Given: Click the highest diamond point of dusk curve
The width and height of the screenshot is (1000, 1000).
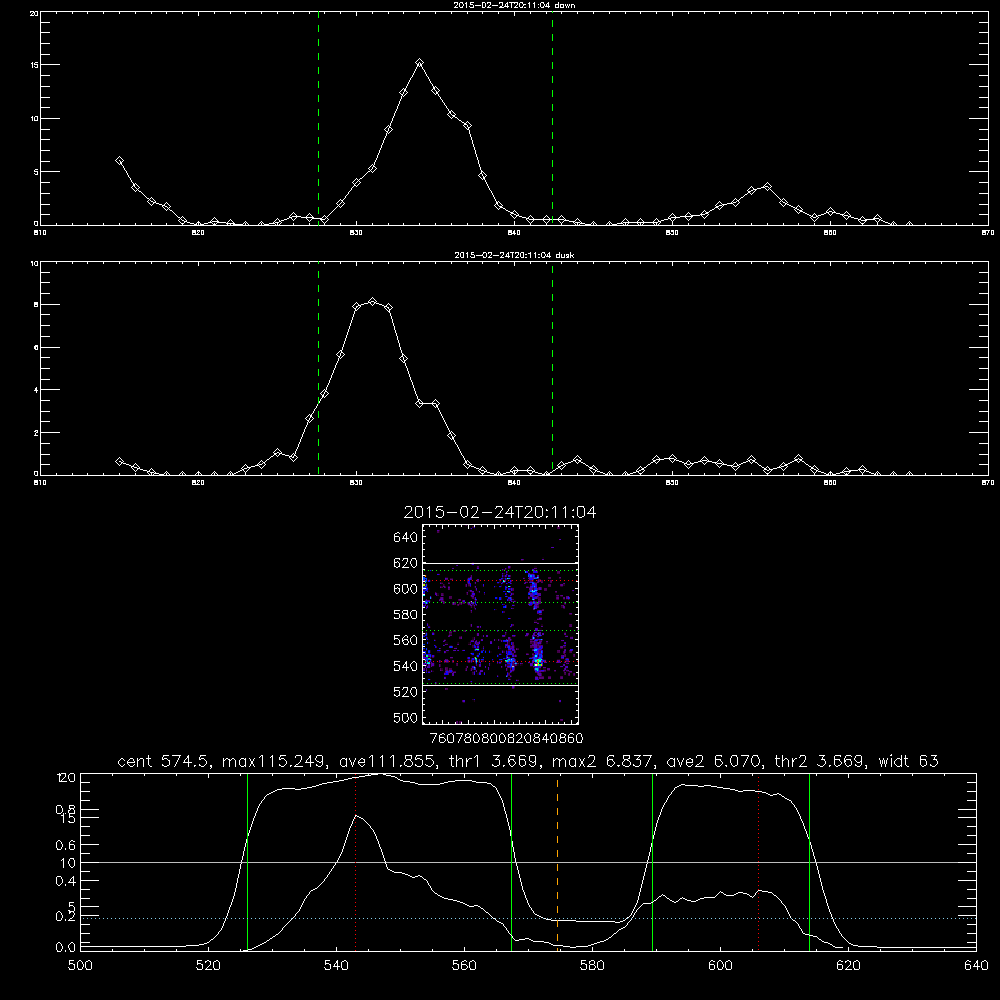Looking at the screenshot, I should click(x=372, y=302).
